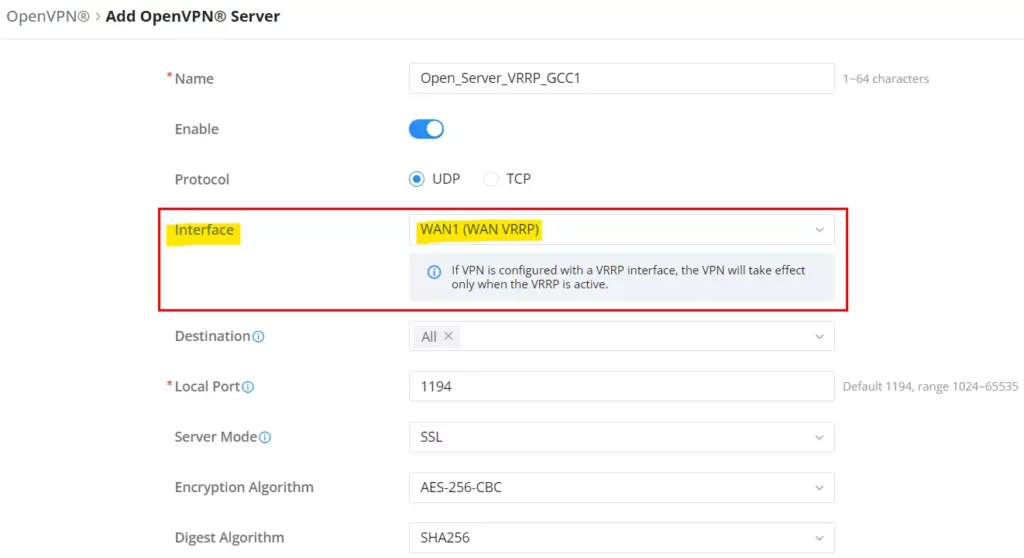Click the Digest Algorithm label
The width and height of the screenshot is (1024, 558).
tap(229, 538)
